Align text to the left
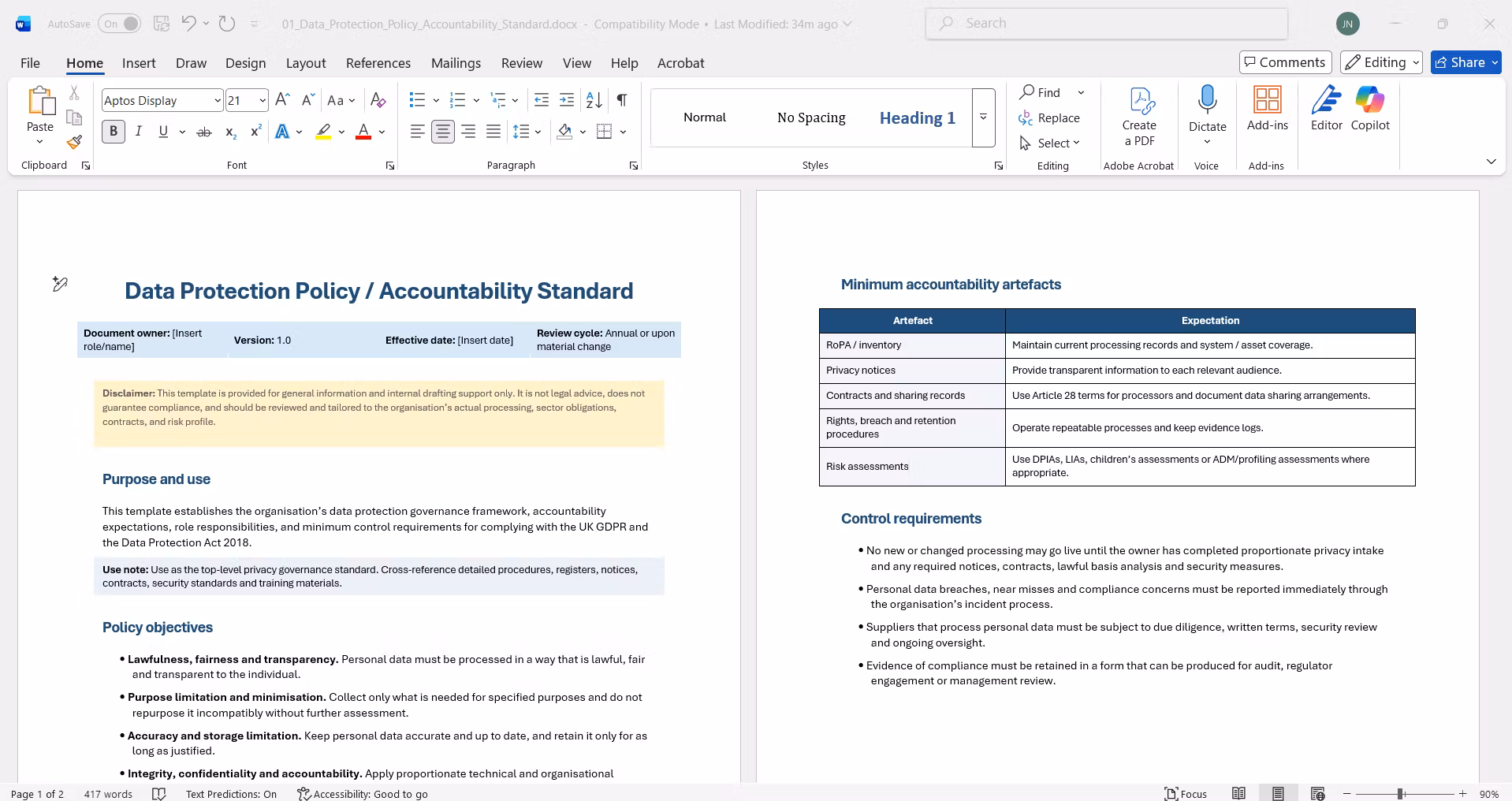Screen dimensions: 1512x801 [x=418, y=132]
